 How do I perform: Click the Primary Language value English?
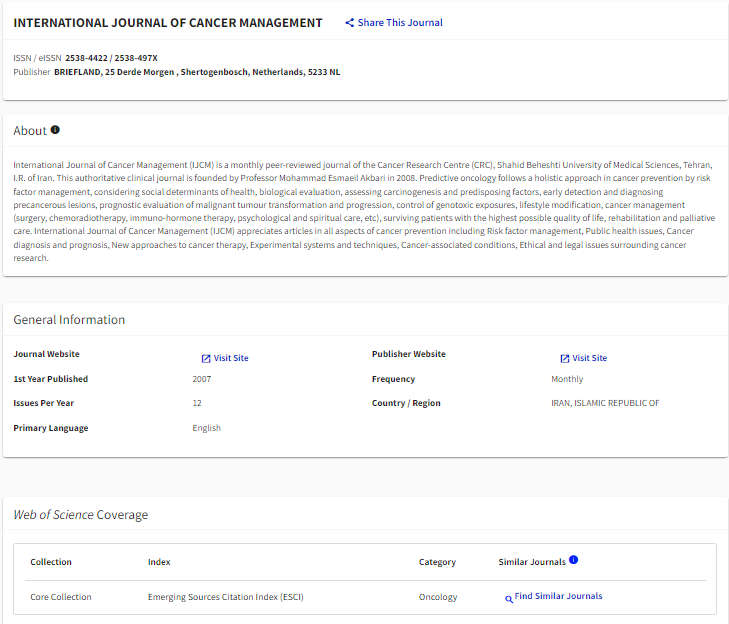pyautogui.click(x=206, y=428)
